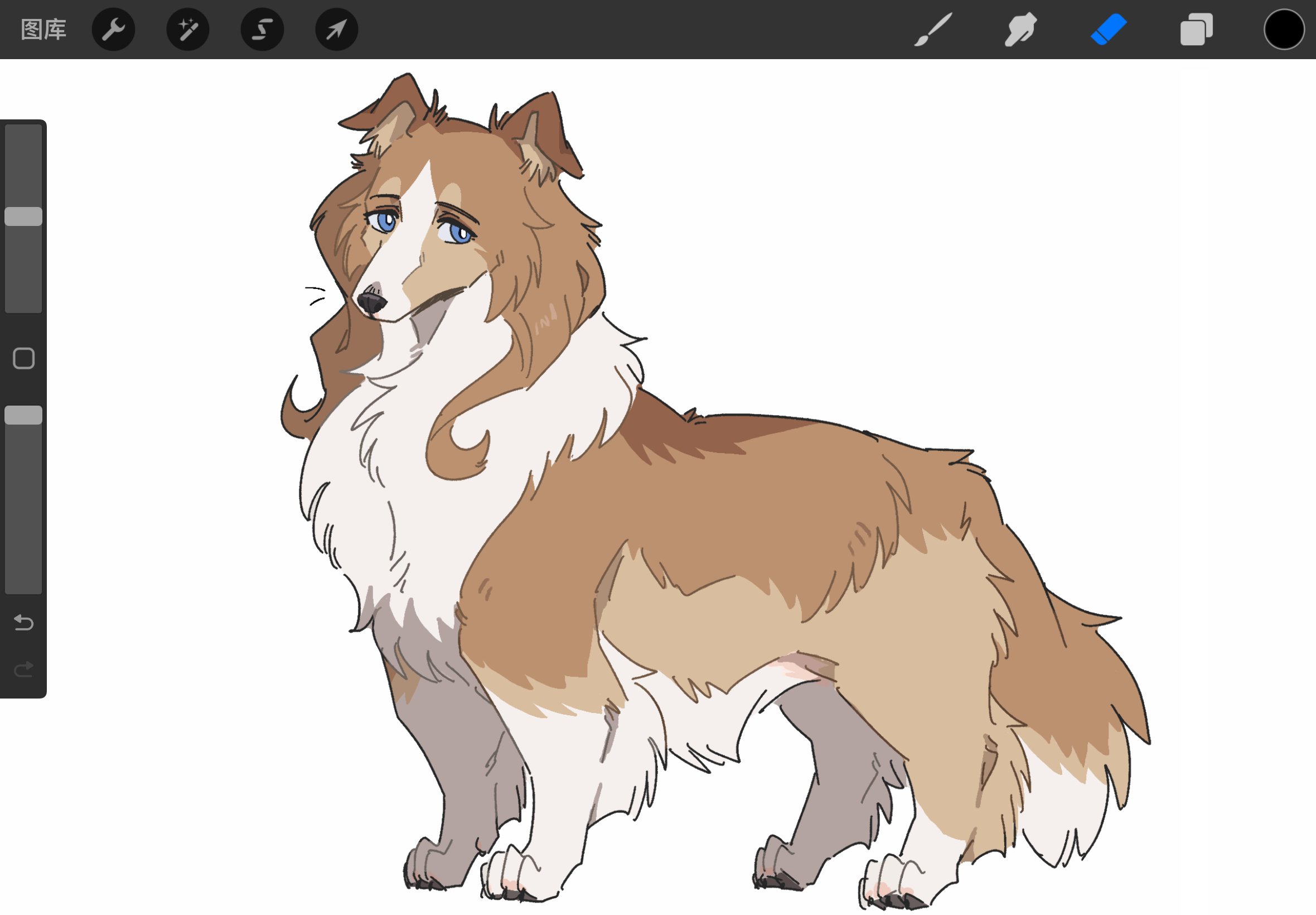1316x915 pixels.
Task: Open the Gallery (图库) link
Action: pyautogui.click(x=43, y=29)
